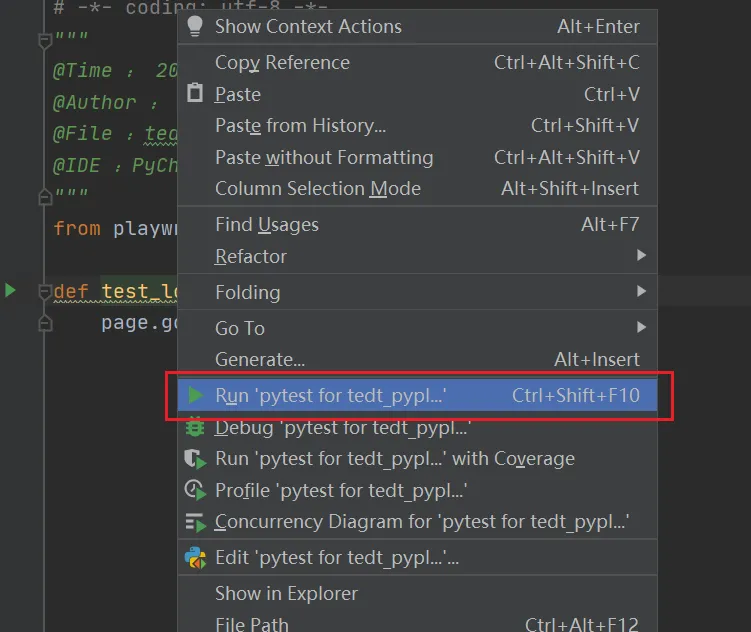Select File Path menu entry
Image resolution: width=751 pixels, height=632 pixels.
(x=417, y=623)
